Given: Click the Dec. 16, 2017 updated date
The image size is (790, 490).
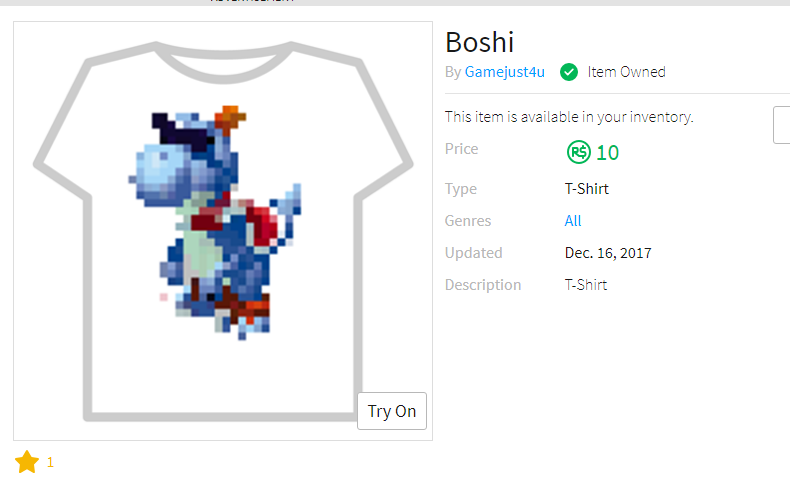Looking at the screenshot, I should pos(608,253).
